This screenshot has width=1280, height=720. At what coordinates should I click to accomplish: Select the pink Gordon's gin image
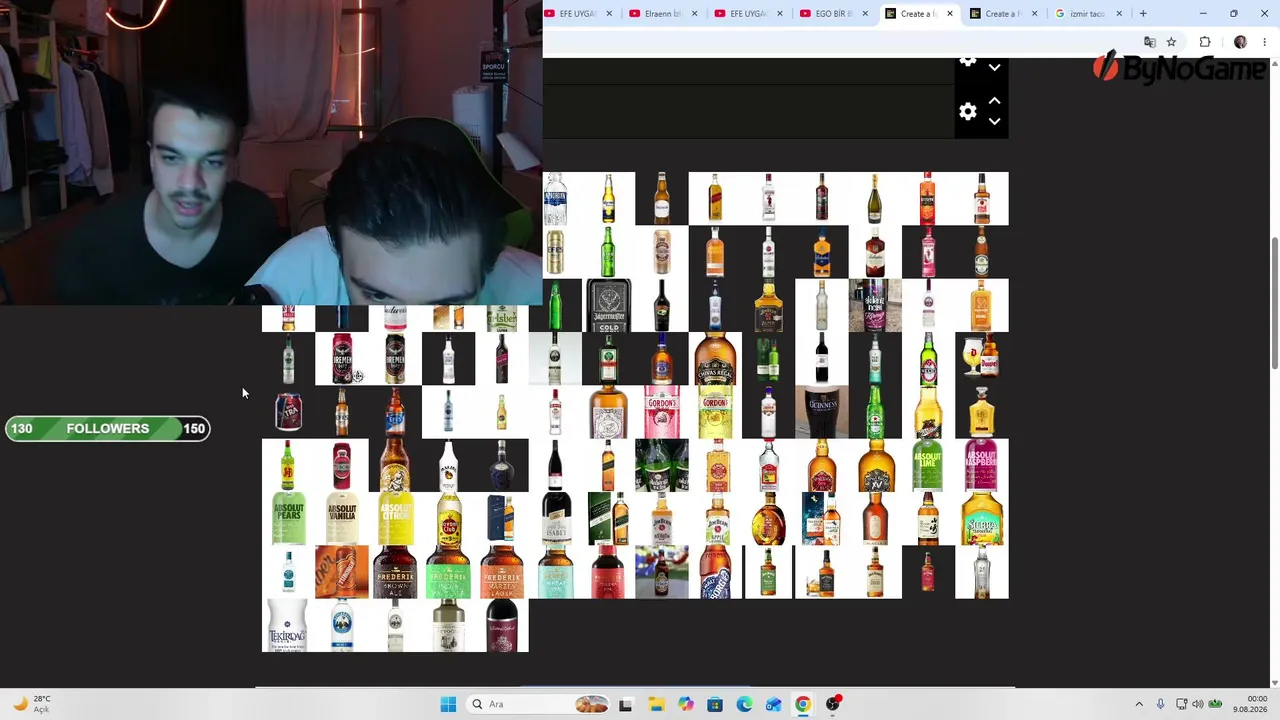point(661,412)
